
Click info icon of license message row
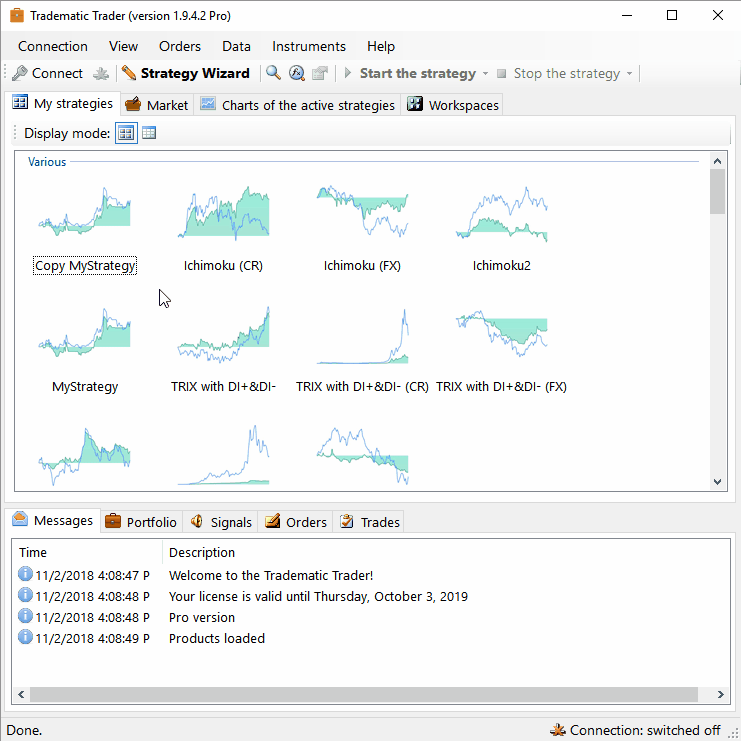pyautogui.click(x=25, y=595)
